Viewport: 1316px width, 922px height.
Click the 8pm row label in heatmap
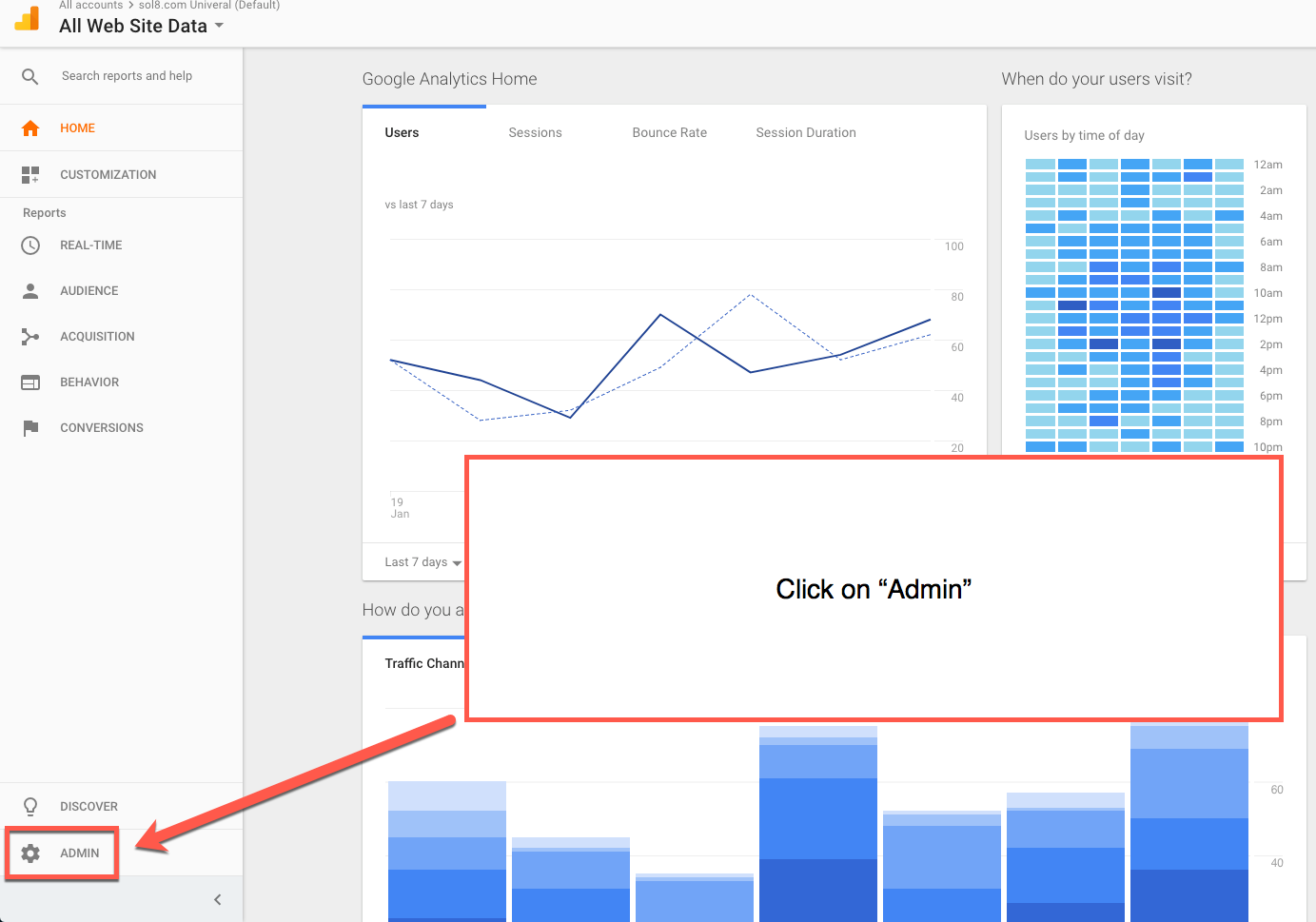1271,422
